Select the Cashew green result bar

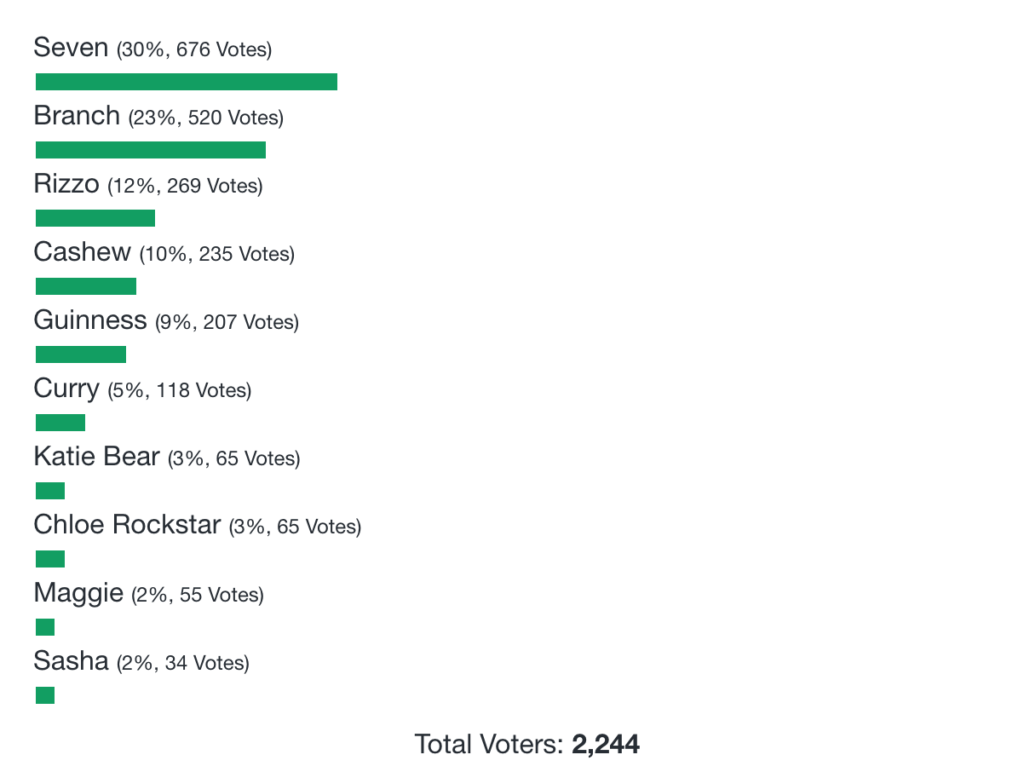(x=86, y=286)
